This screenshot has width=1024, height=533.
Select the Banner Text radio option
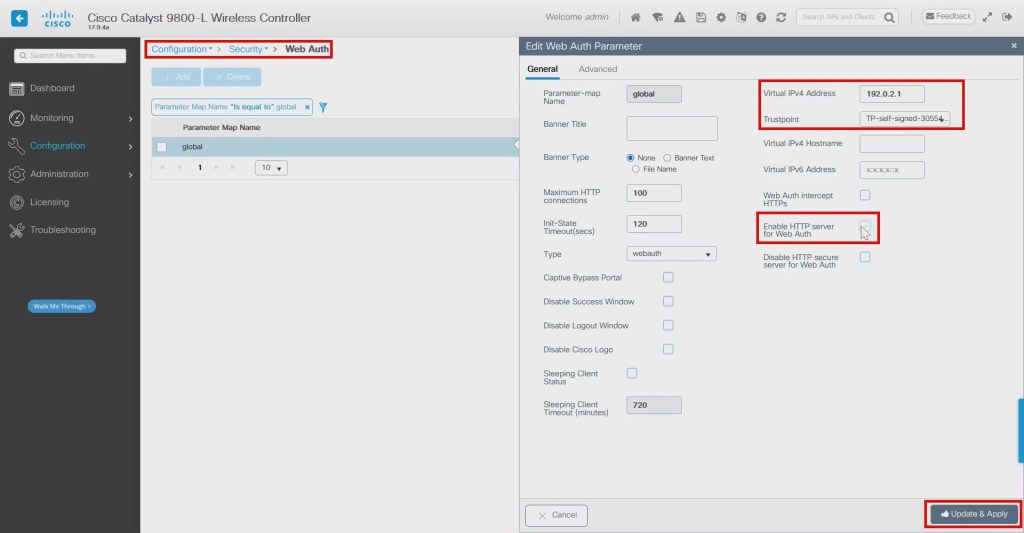click(x=667, y=158)
